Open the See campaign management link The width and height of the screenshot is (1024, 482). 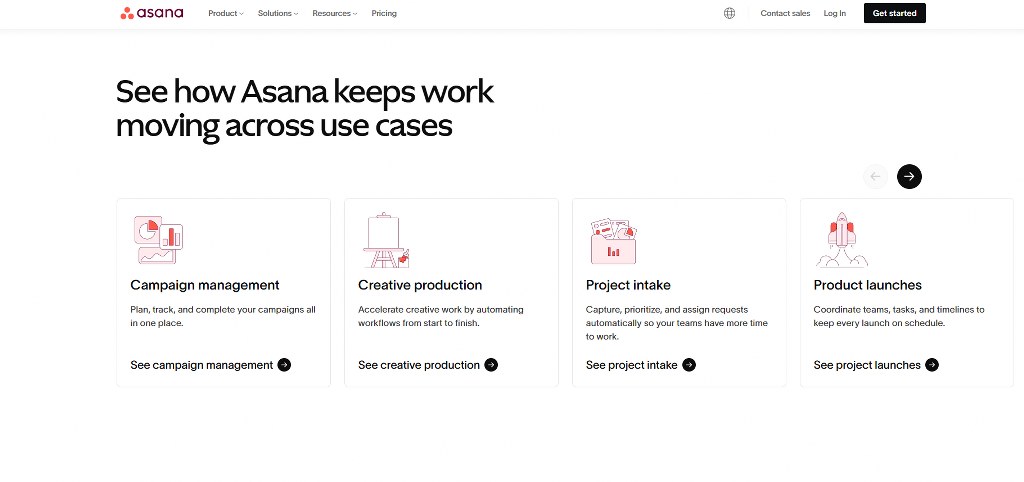coord(210,365)
